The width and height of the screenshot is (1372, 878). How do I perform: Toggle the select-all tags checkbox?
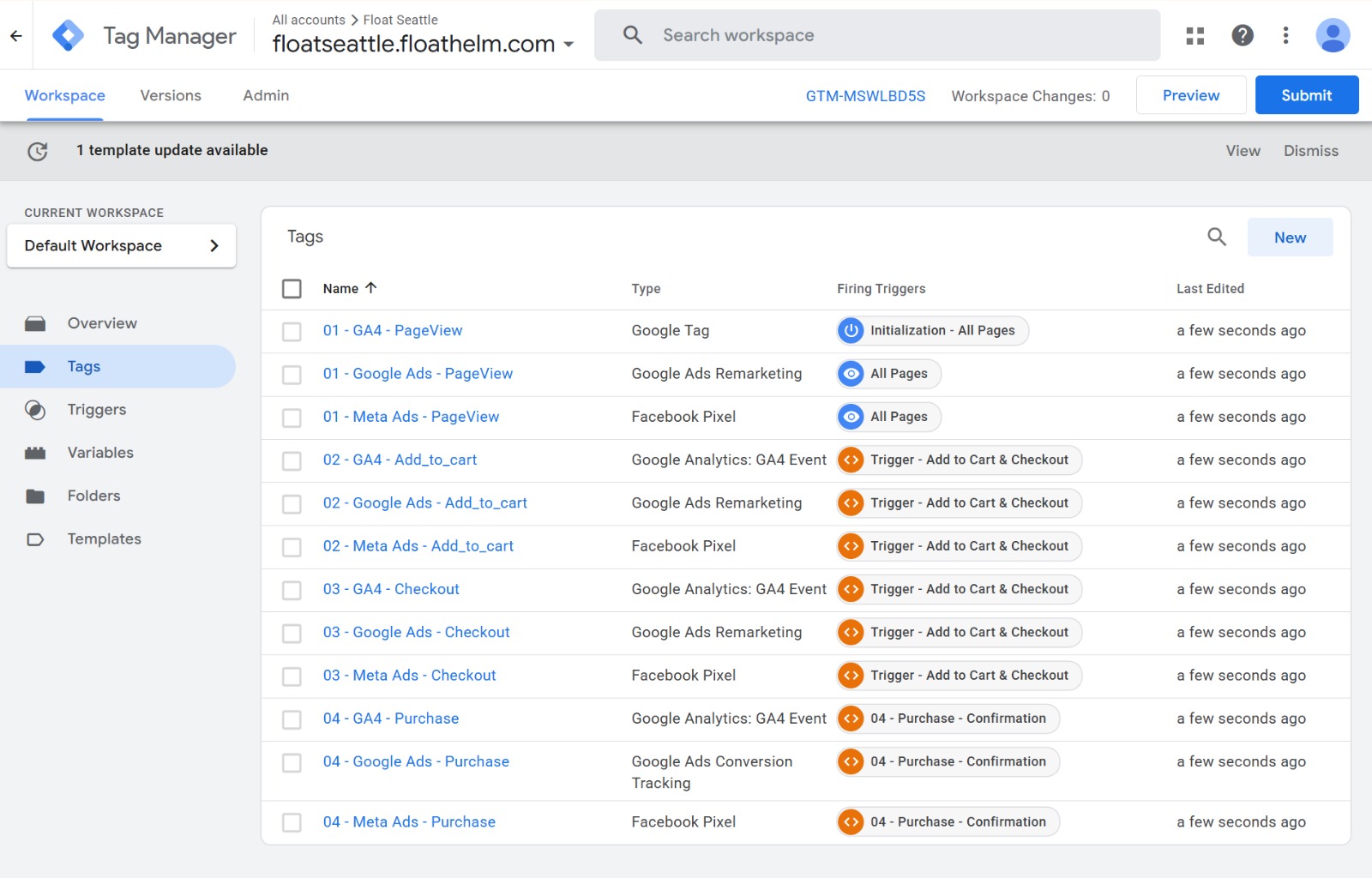[x=292, y=288]
